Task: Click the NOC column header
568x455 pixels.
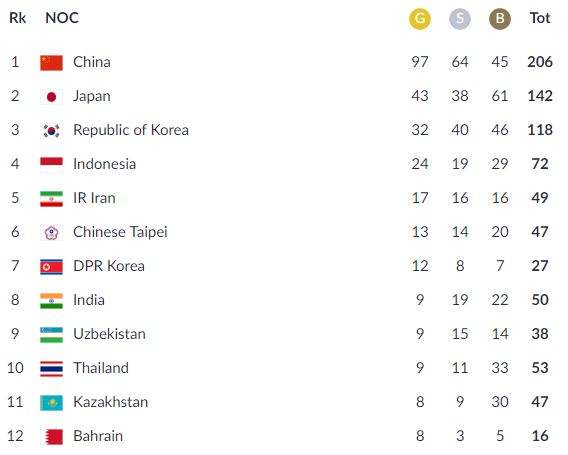Action: pyautogui.click(x=62, y=18)
